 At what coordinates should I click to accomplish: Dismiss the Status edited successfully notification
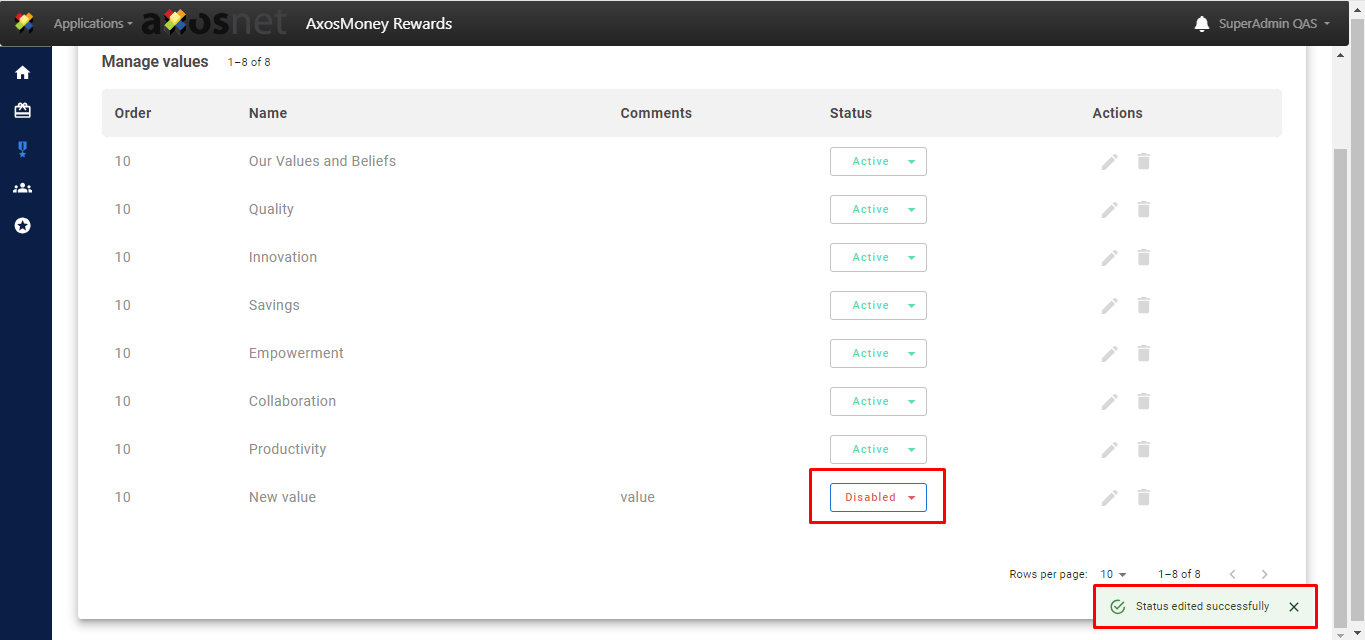point(1294,607)
